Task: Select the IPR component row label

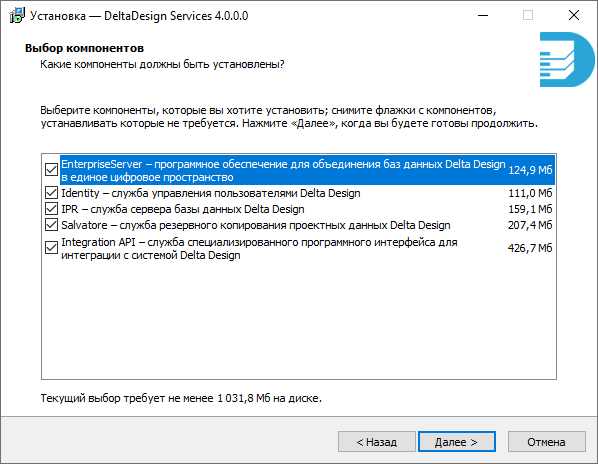Action: 183,209
